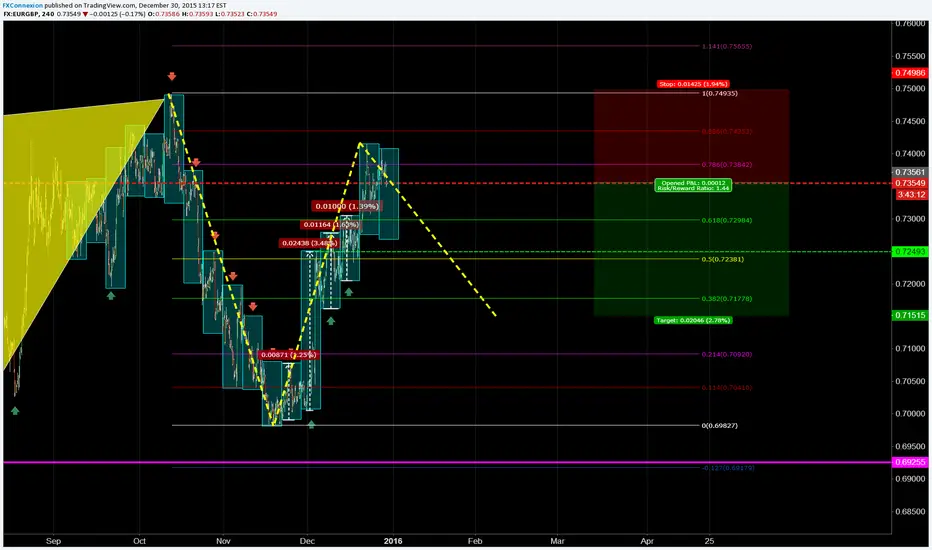Viewport: 932px width, 550px height.
Task: Select the 0.214(0.70920) Fibonacci label
Action: tap(727, 354)
